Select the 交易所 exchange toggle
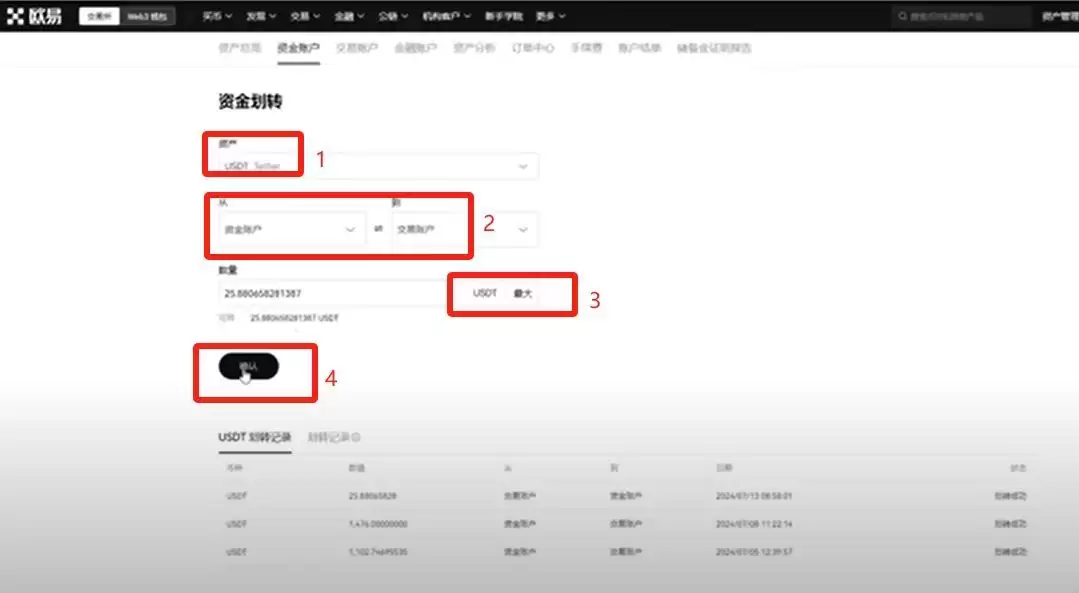 pos(101,17)
